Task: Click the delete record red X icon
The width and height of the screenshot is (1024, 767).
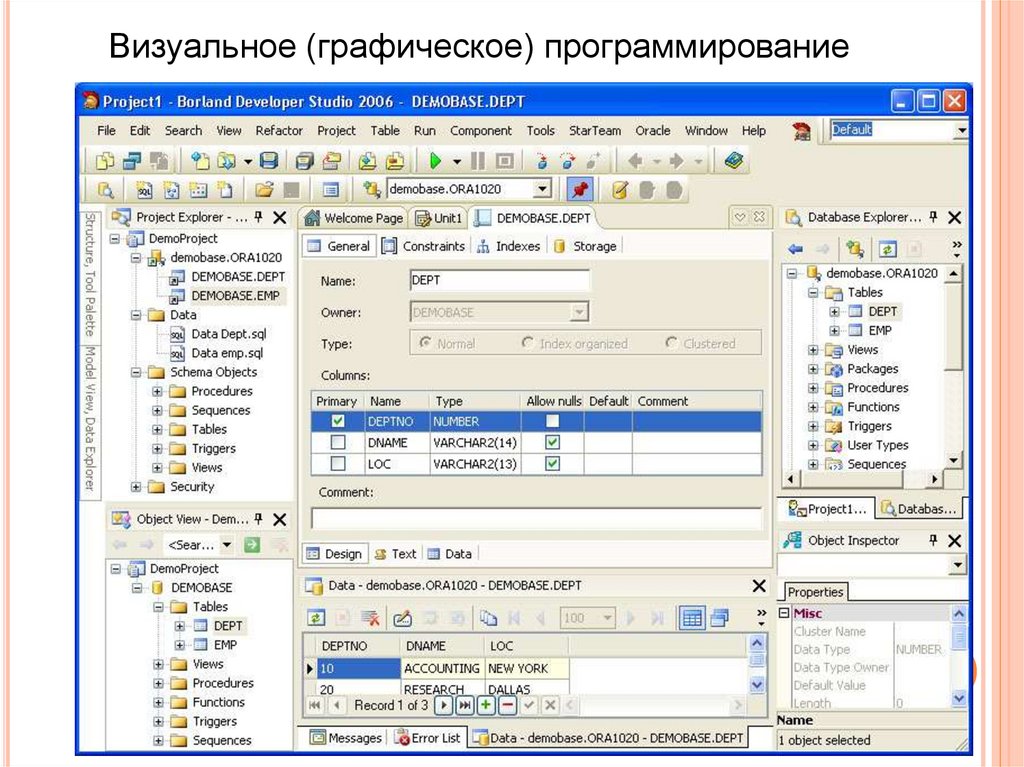Action: coord(370,617)
